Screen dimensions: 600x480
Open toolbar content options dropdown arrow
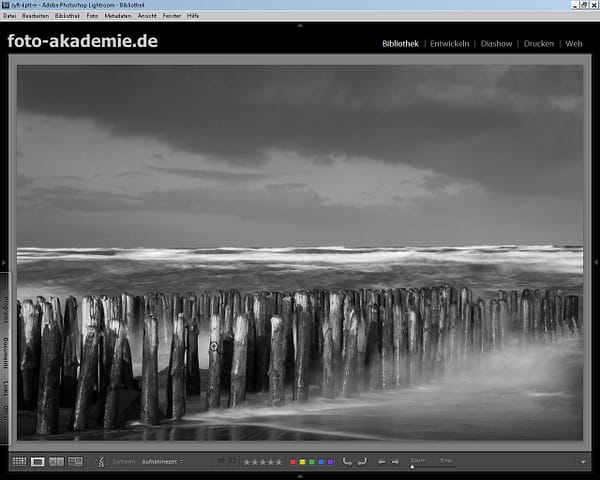pos(583,462)
